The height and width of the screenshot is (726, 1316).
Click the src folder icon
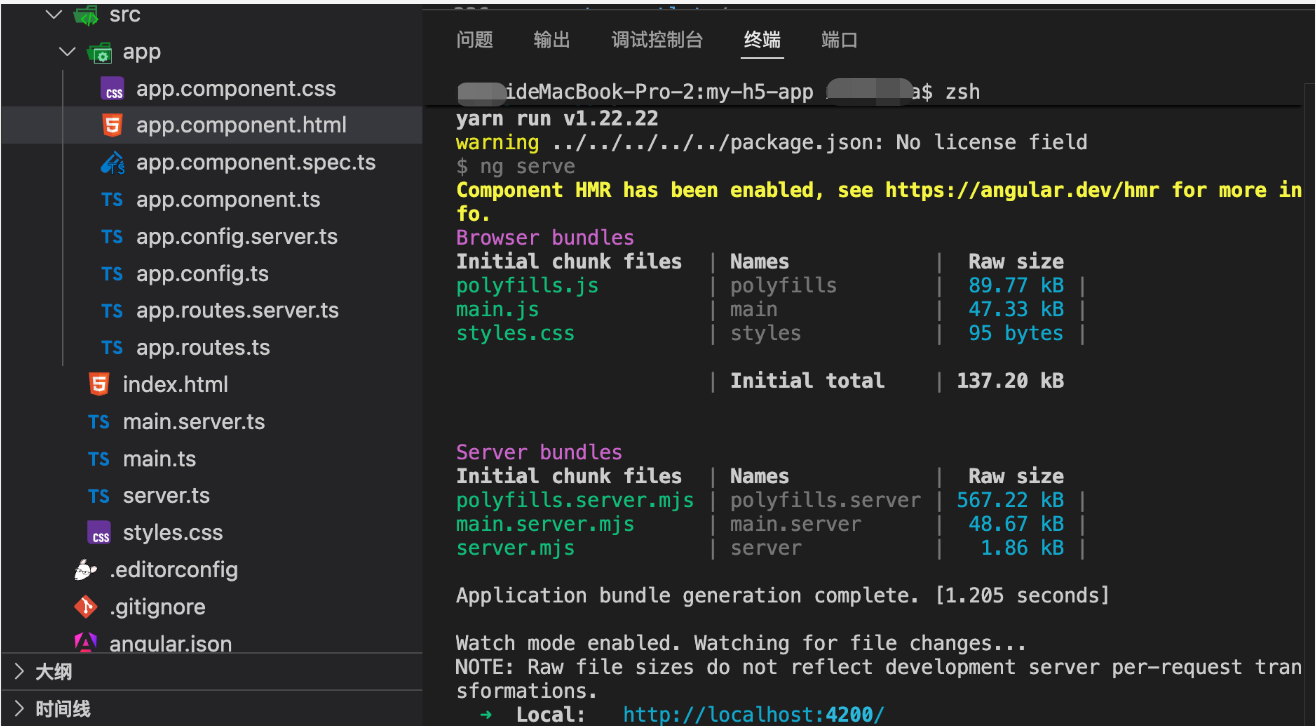(x=85, y=15)
